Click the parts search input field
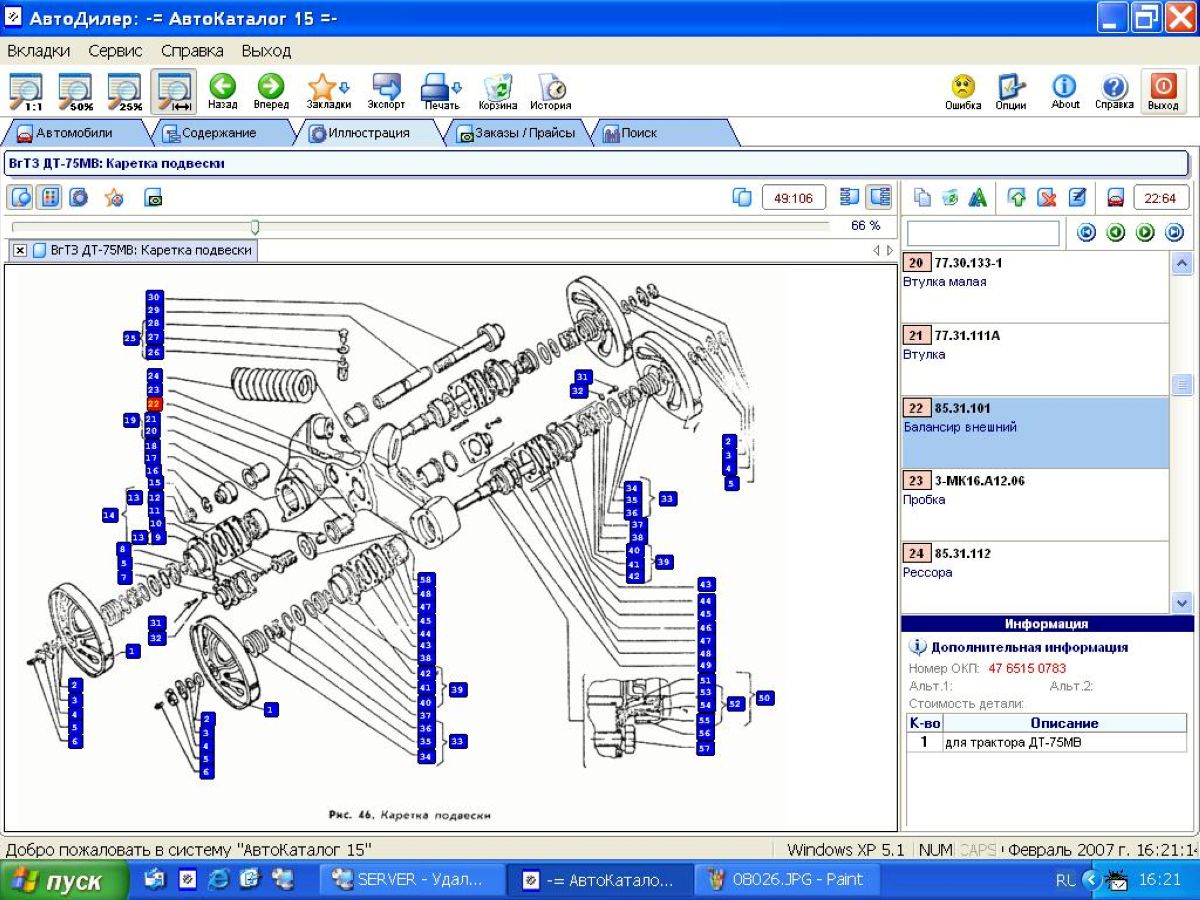1200x900 pixels. click(982, 233)
